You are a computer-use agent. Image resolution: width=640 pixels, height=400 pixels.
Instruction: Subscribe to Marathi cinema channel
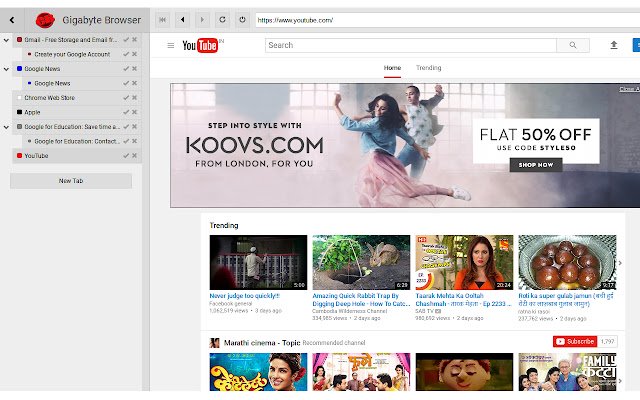coord(575,342)
